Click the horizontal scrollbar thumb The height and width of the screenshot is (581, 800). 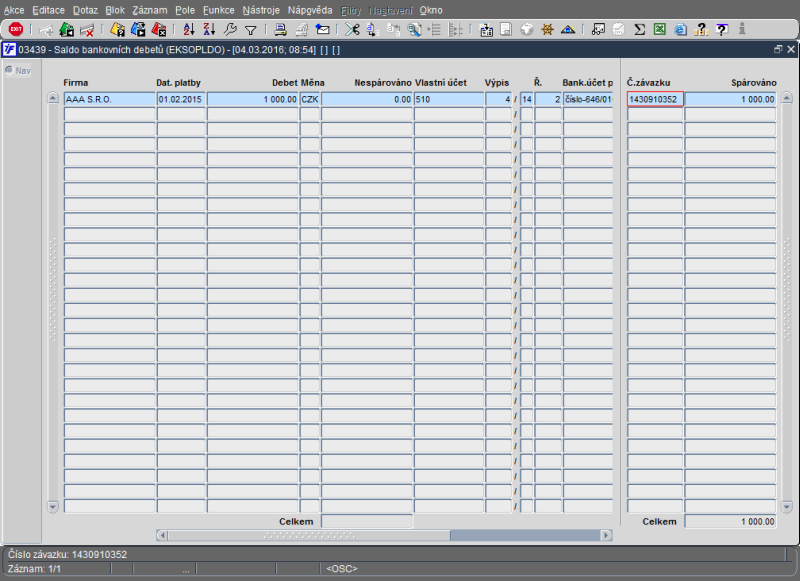click(309, 535)
